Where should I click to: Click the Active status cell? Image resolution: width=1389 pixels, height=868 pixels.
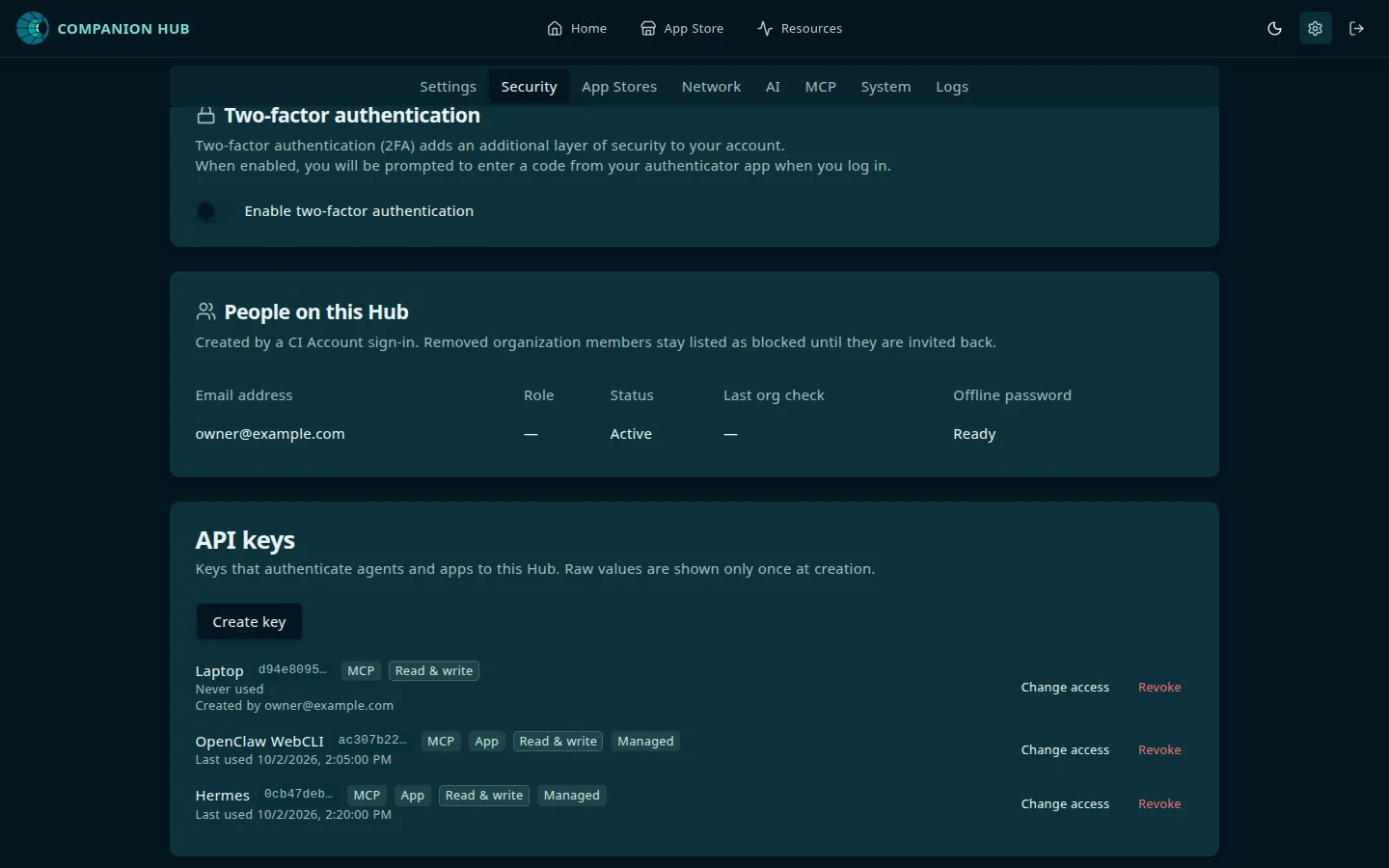pyautogui.click(x=631, y=434)
